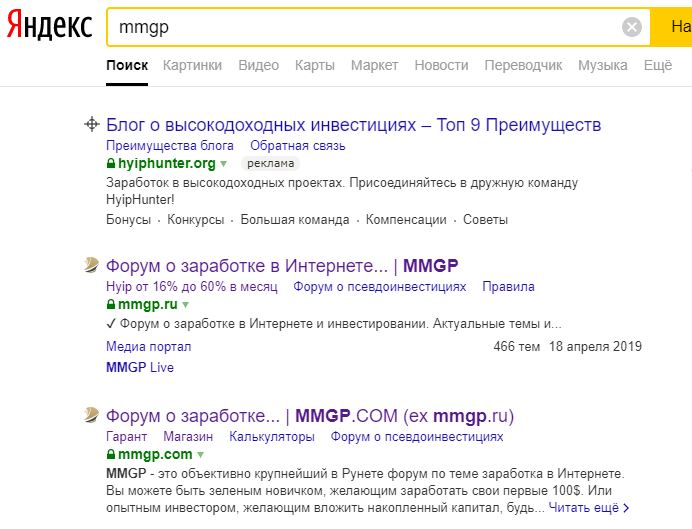Click into the search field containing mmgp
Viewport: 692px width, 529px height.
(360, 27)
